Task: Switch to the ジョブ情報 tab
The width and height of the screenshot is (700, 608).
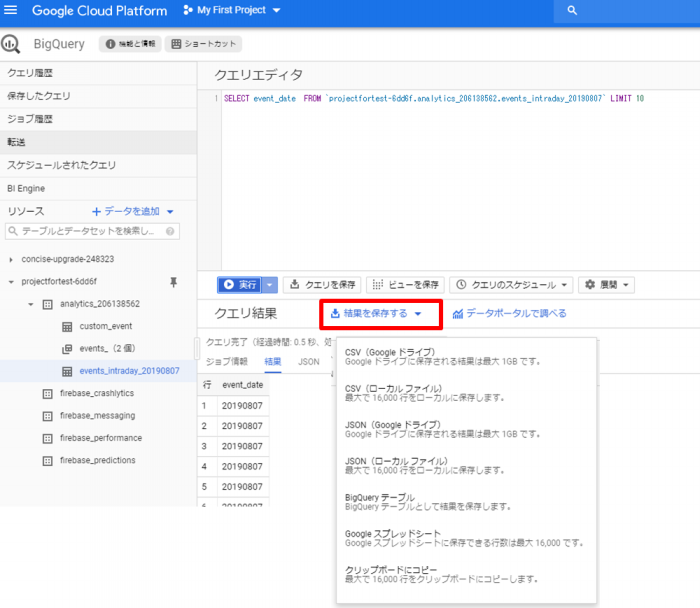Action: [226, 362]
